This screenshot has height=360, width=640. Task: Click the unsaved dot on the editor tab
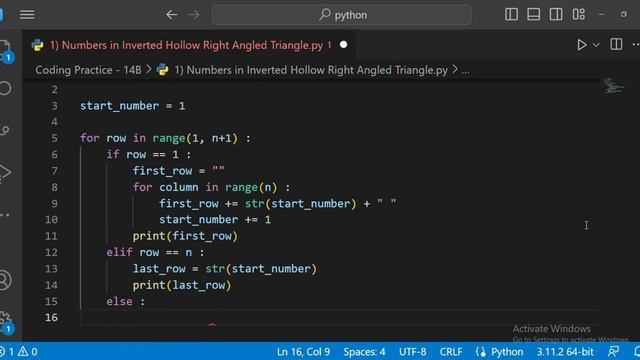click(344, 44)
